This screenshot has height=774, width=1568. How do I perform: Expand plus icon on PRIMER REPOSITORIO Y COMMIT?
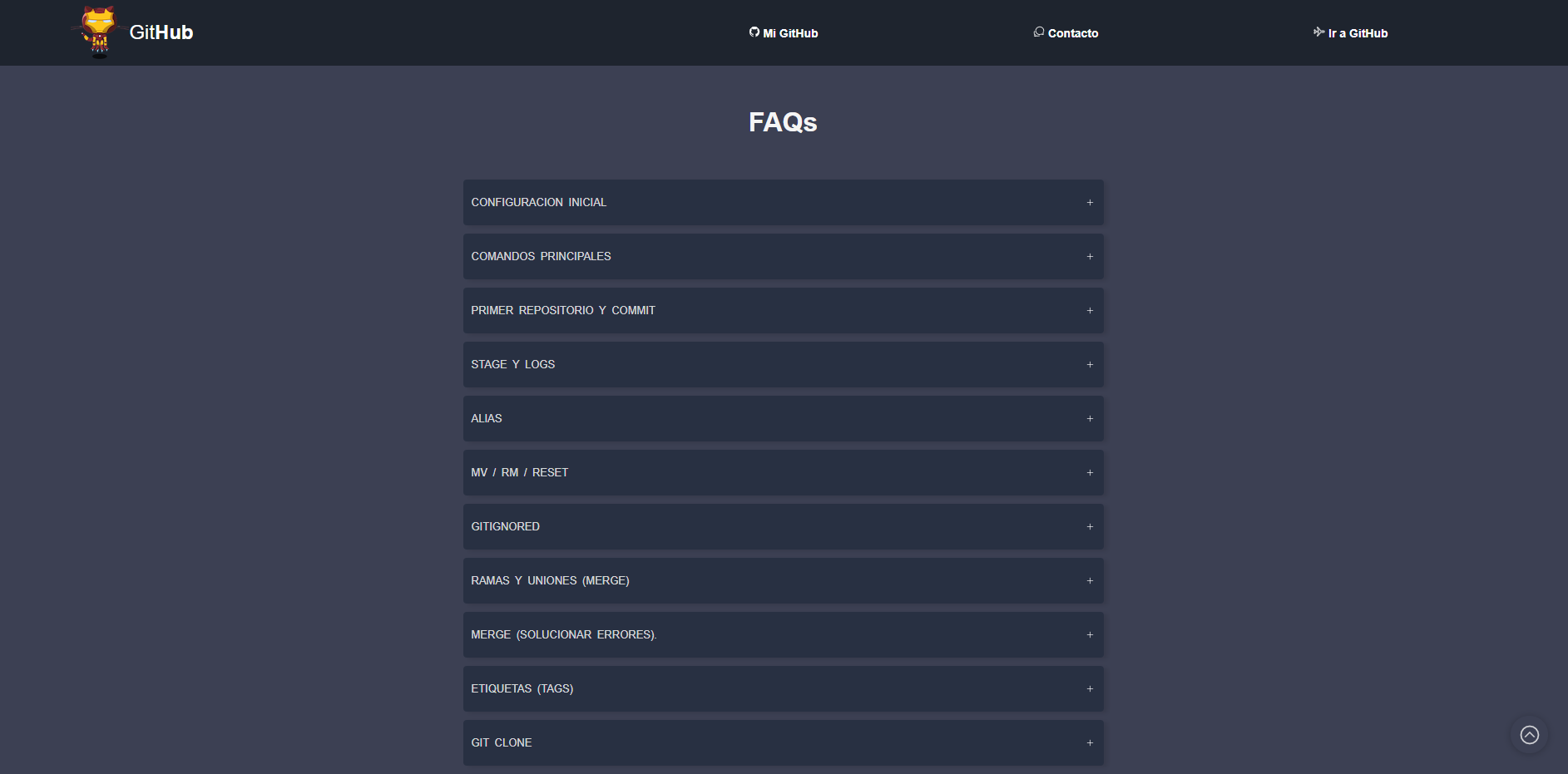pyautogui.click(x=1090, y=311)
